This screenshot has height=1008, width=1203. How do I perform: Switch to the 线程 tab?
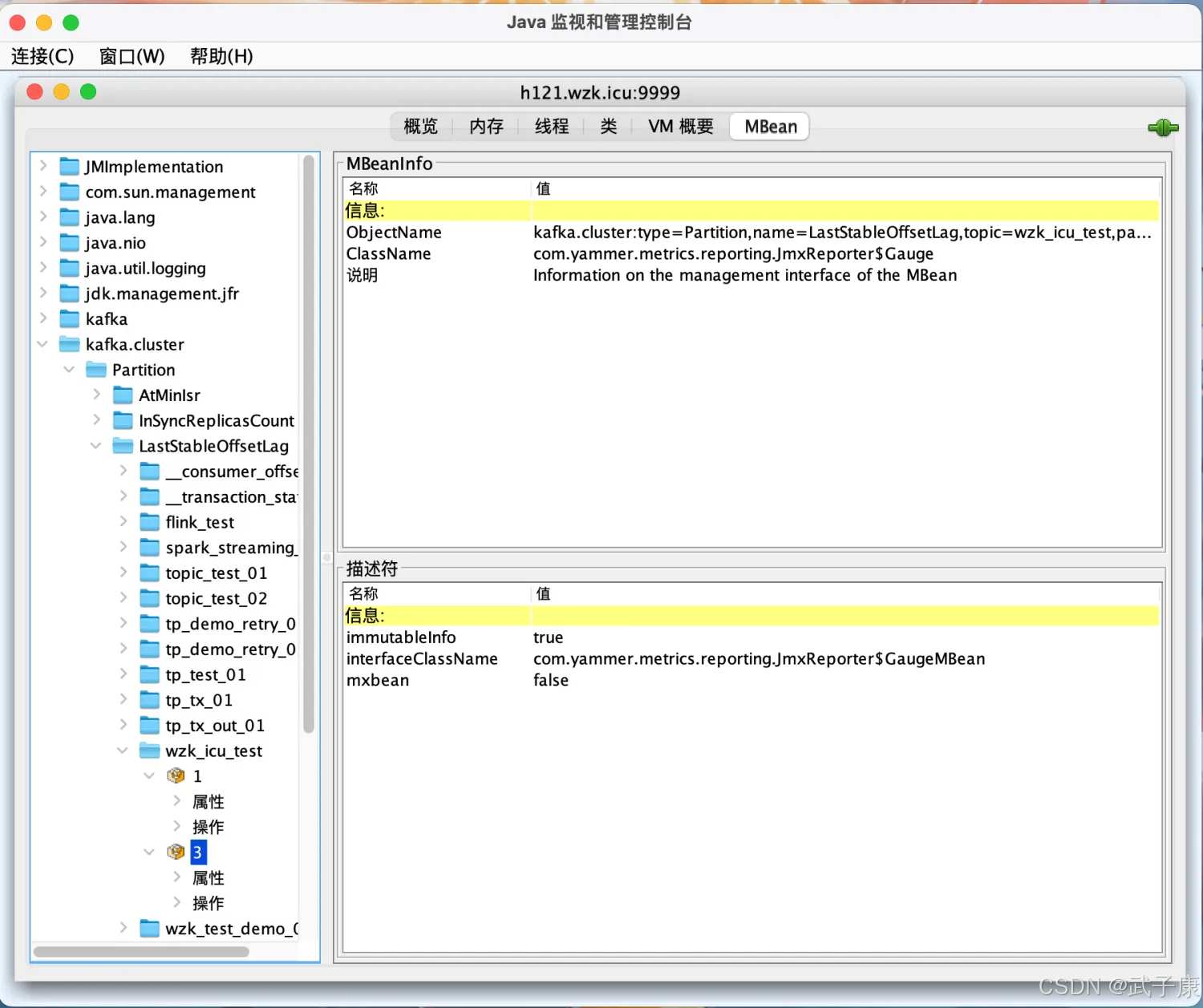(x=552, y=127)
